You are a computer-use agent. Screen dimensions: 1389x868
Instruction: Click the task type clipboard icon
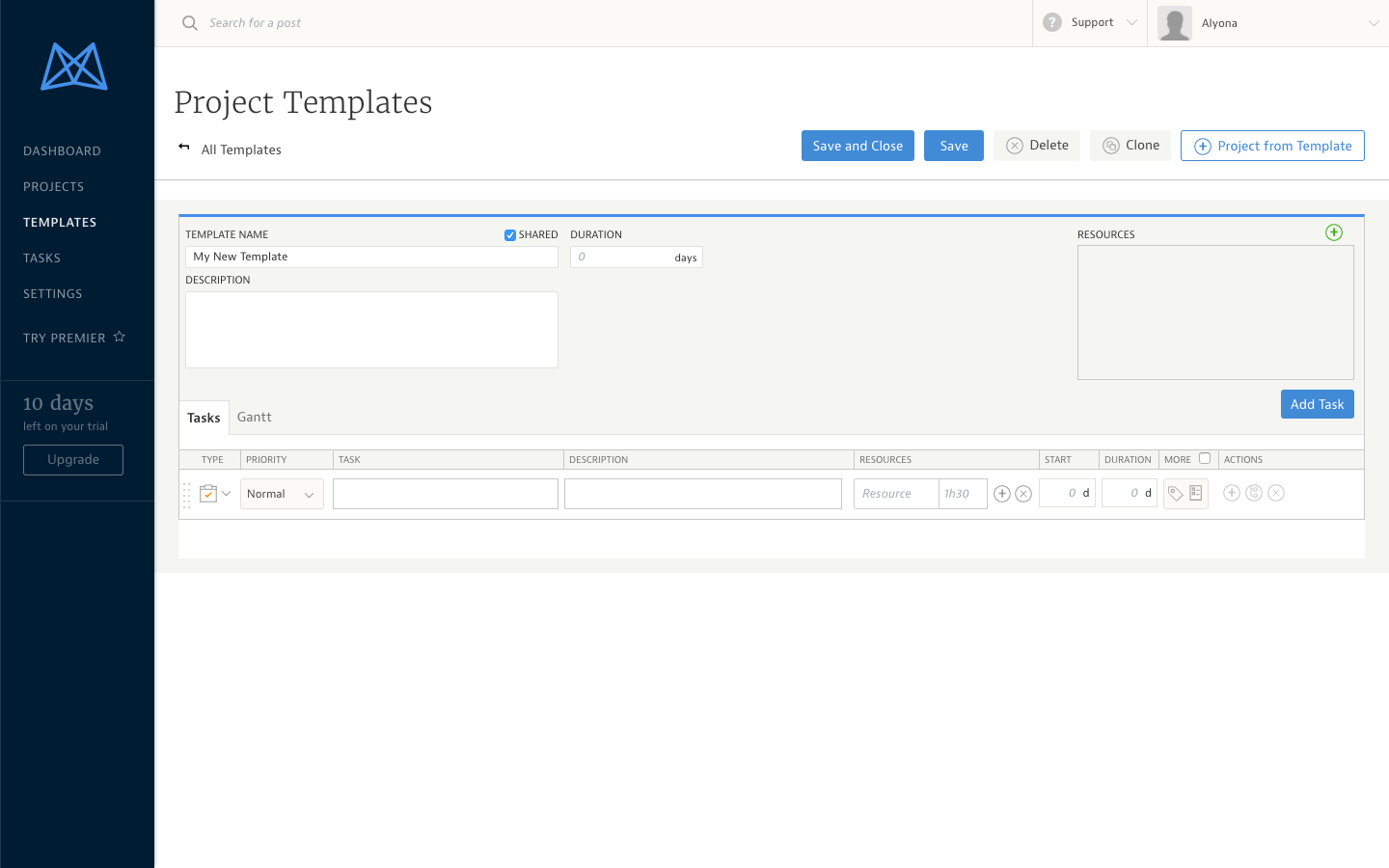point(208,494)
